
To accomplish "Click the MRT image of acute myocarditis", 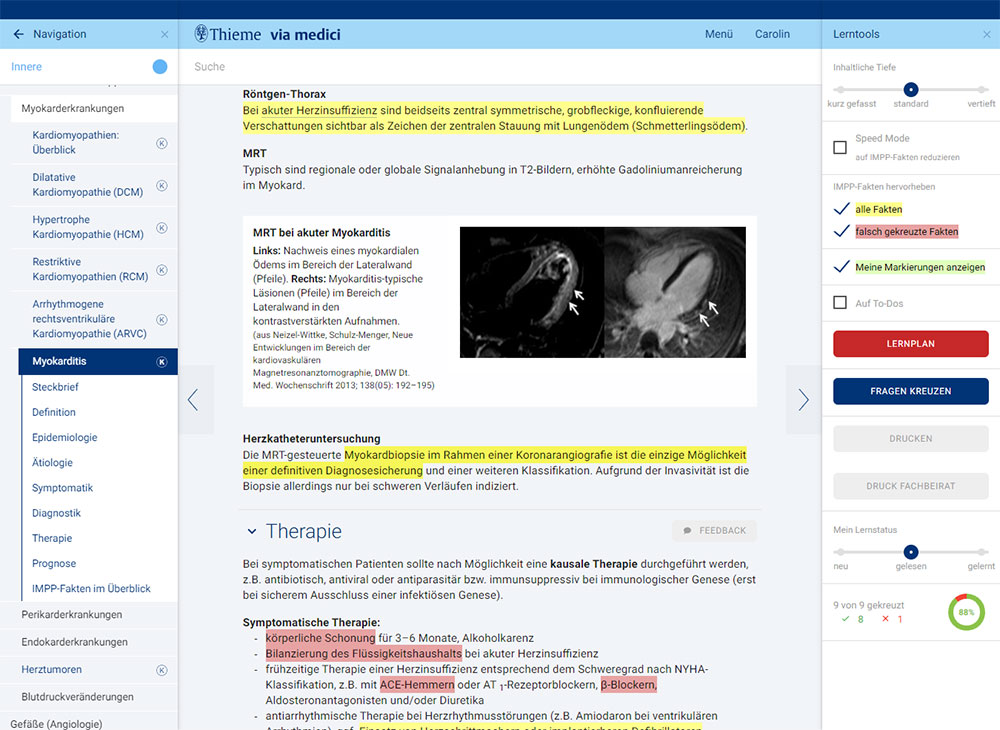I will click(x=603, y=292).
